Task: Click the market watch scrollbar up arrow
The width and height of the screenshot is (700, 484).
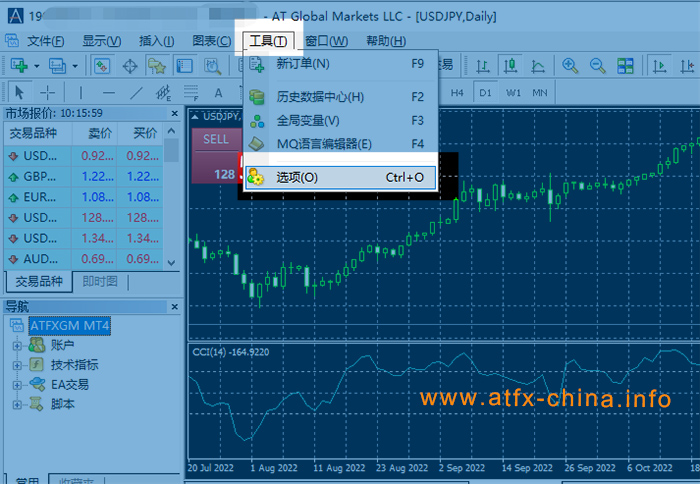Action: click(171, 131)
